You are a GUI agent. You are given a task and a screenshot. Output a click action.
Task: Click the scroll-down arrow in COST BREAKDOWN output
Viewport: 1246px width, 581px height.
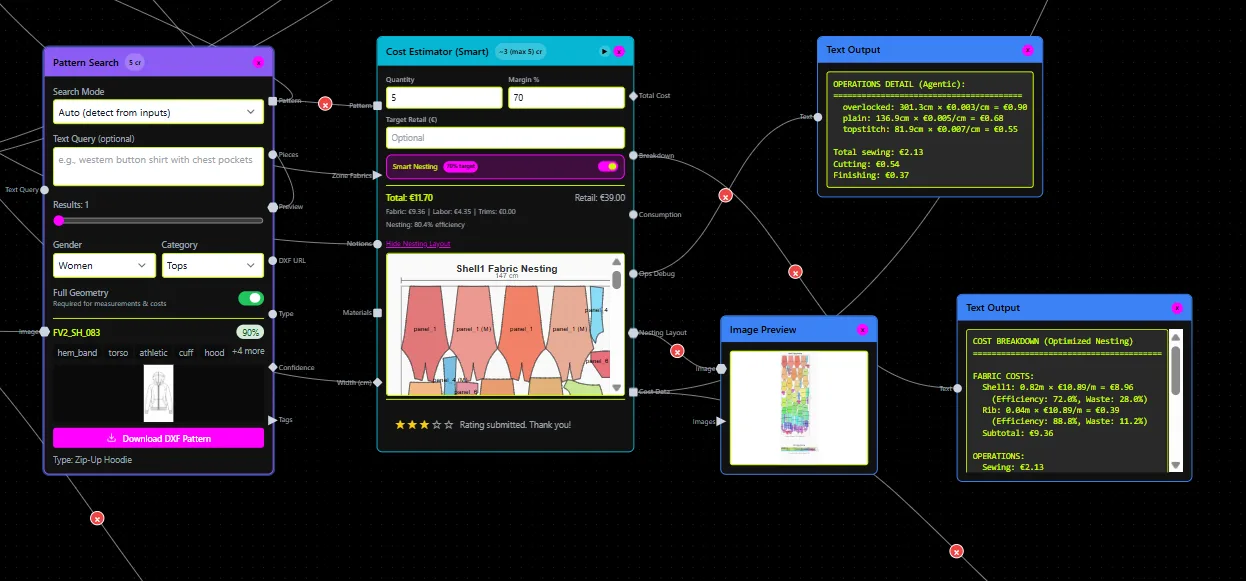coord(1175,465)
